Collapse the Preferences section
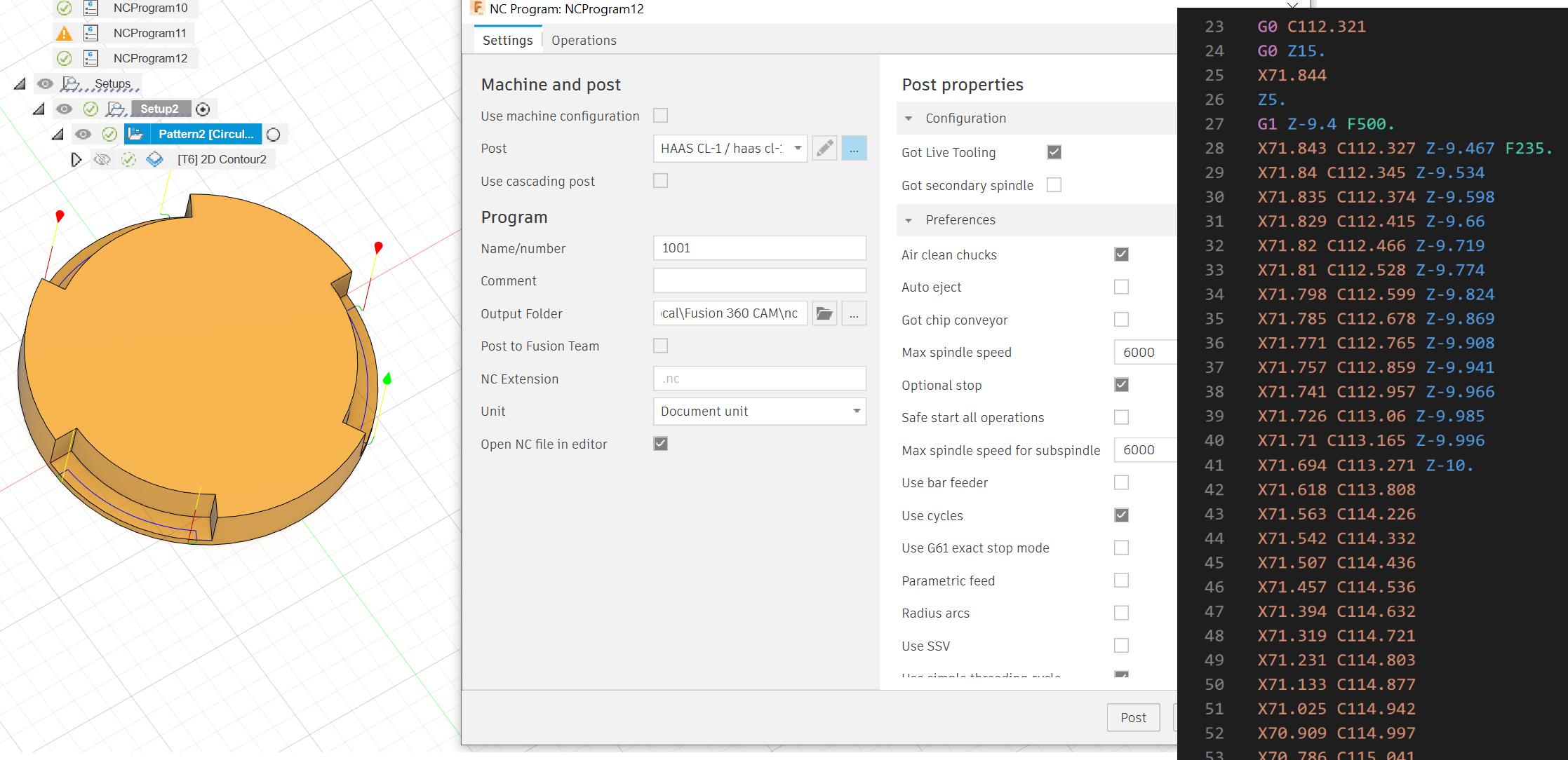 coord(909,220)
